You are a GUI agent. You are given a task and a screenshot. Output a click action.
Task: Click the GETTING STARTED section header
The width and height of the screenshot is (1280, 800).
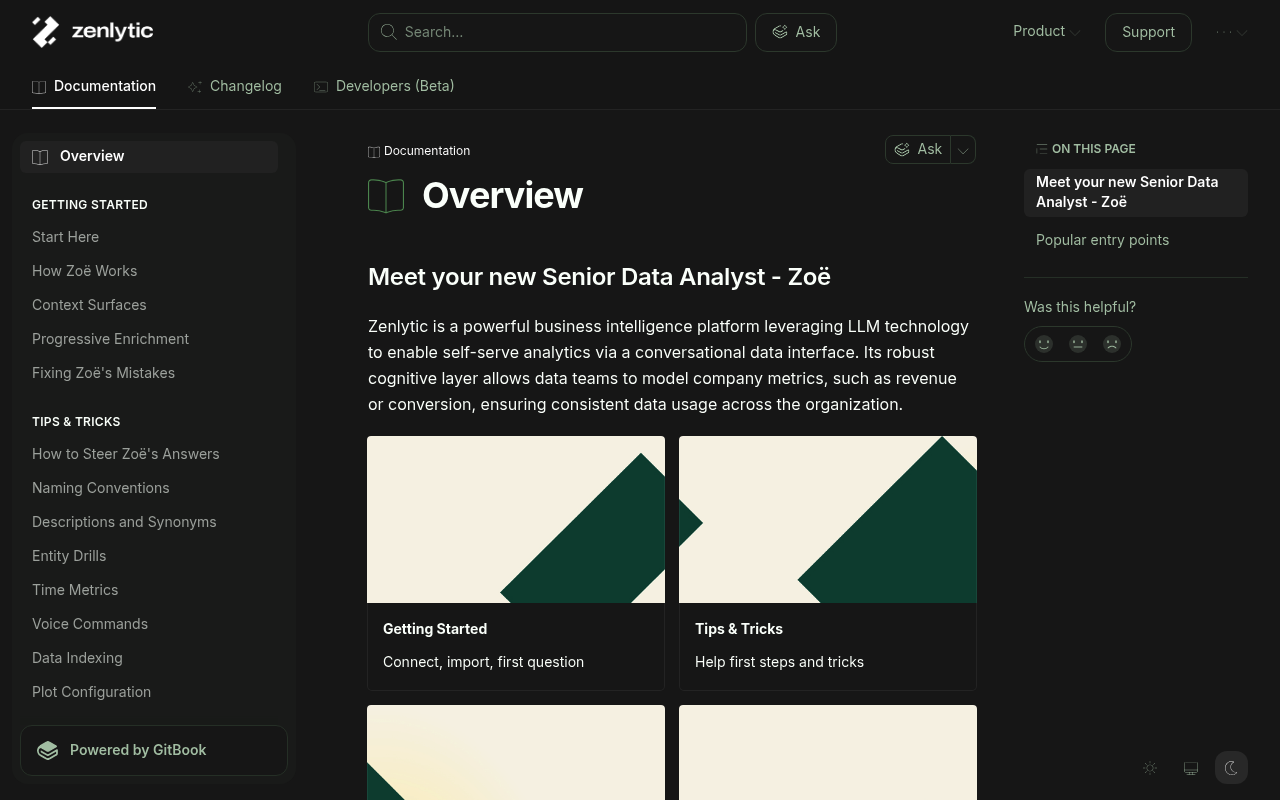click(90, 205)
